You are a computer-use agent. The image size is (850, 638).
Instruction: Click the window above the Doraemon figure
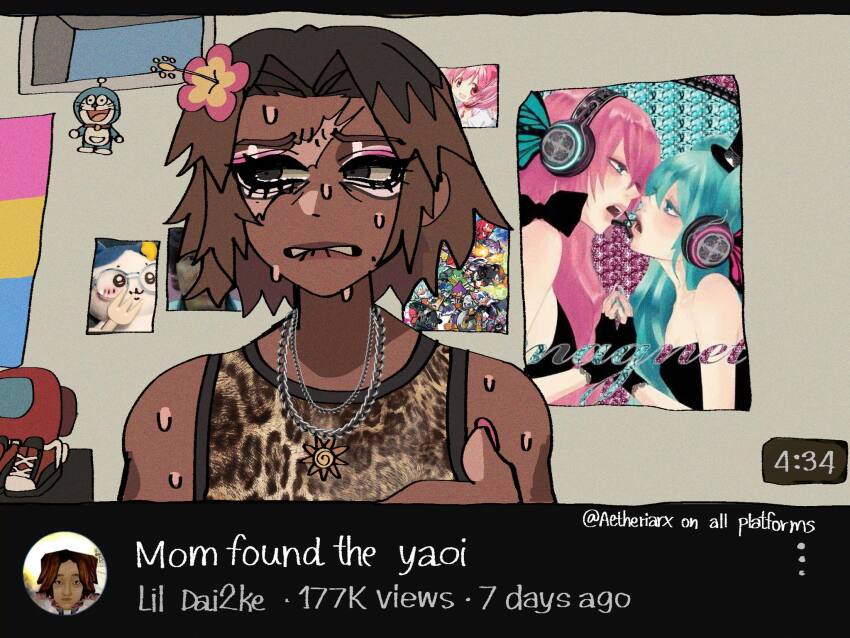coord(117,51)
